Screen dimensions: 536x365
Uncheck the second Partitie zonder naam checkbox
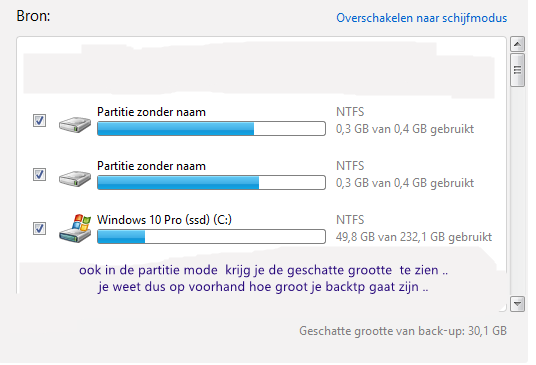click(39, 174)
